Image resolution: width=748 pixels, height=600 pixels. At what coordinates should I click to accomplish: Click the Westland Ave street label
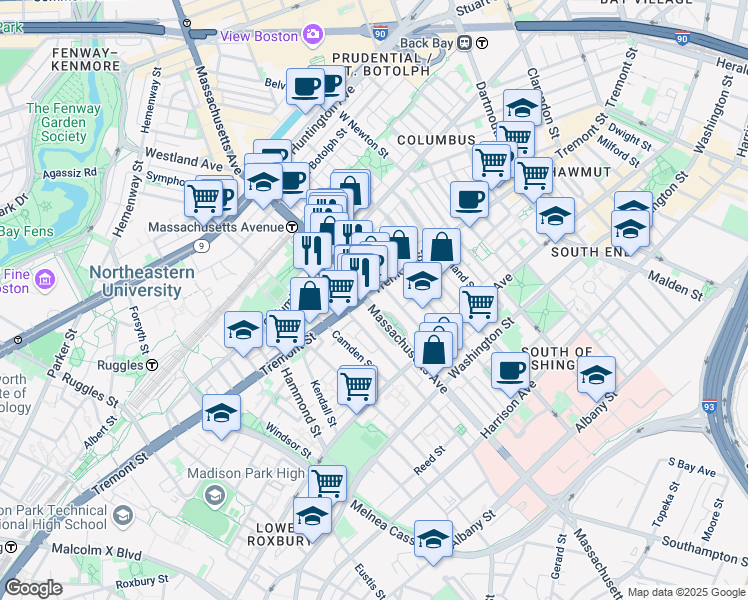[x=184, y=159]
